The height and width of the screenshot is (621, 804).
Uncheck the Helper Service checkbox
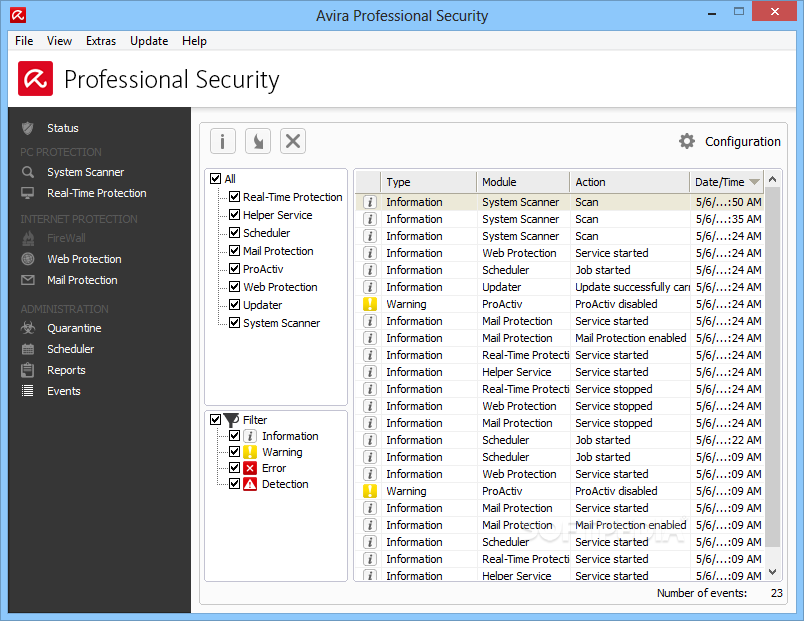click(234, 215)
